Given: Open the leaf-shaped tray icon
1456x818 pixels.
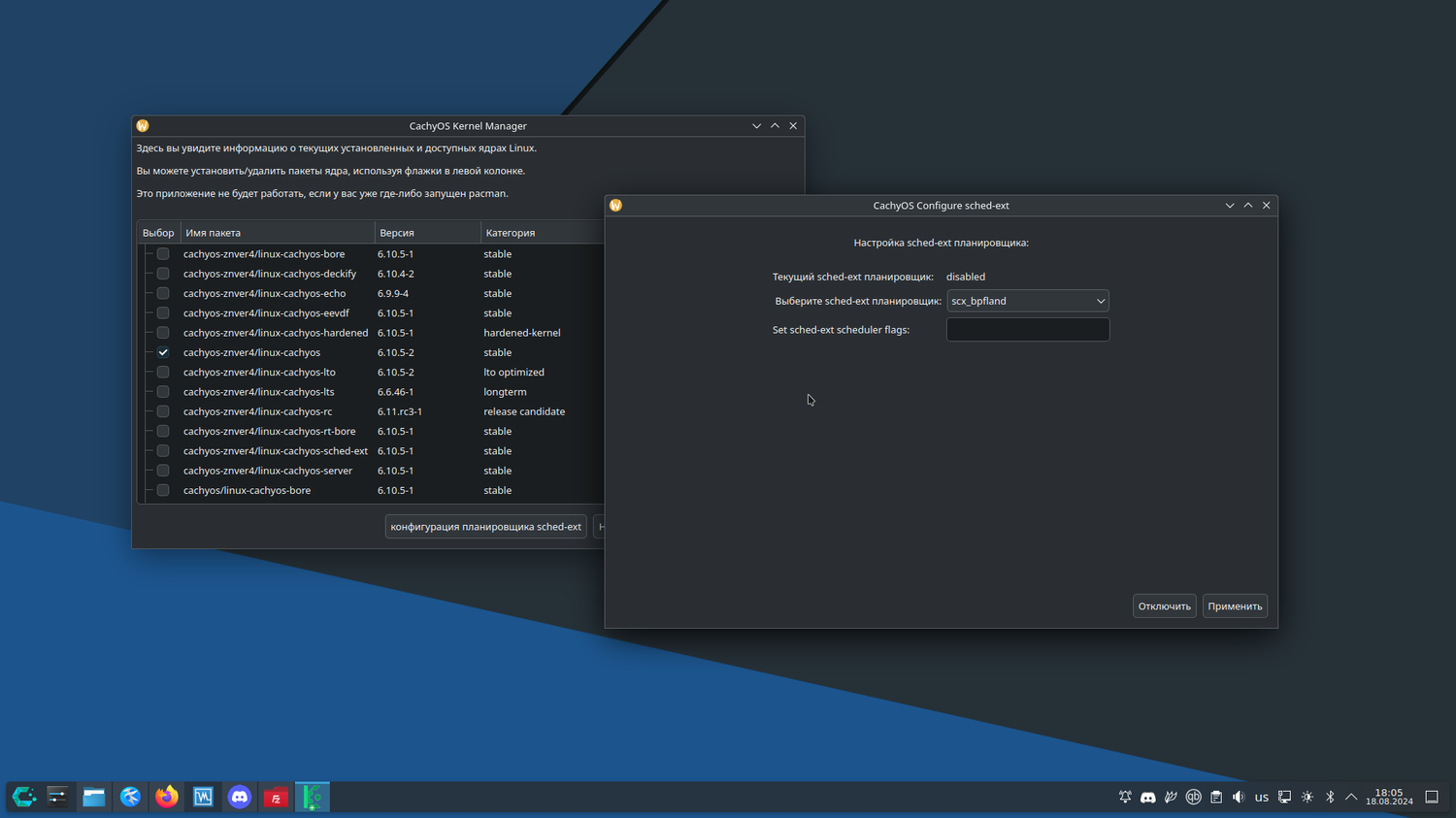Looking at the screenshot, I should pyautogui.click(x=1171, y=798).
